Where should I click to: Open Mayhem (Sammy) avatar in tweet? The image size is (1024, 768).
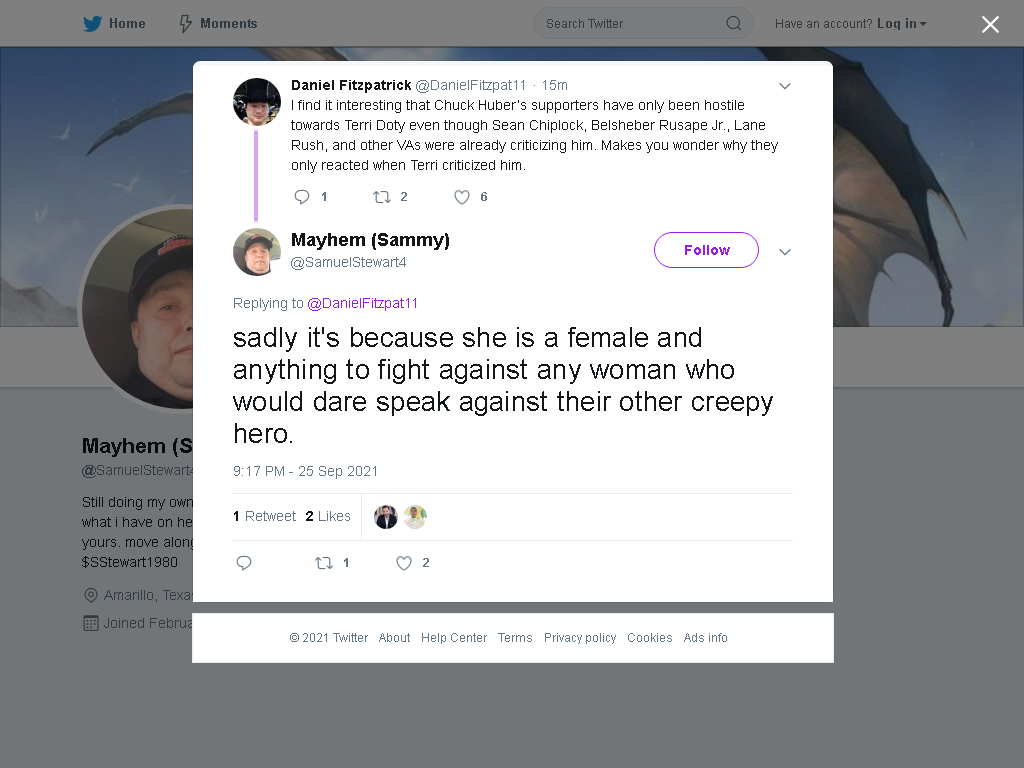257,252
